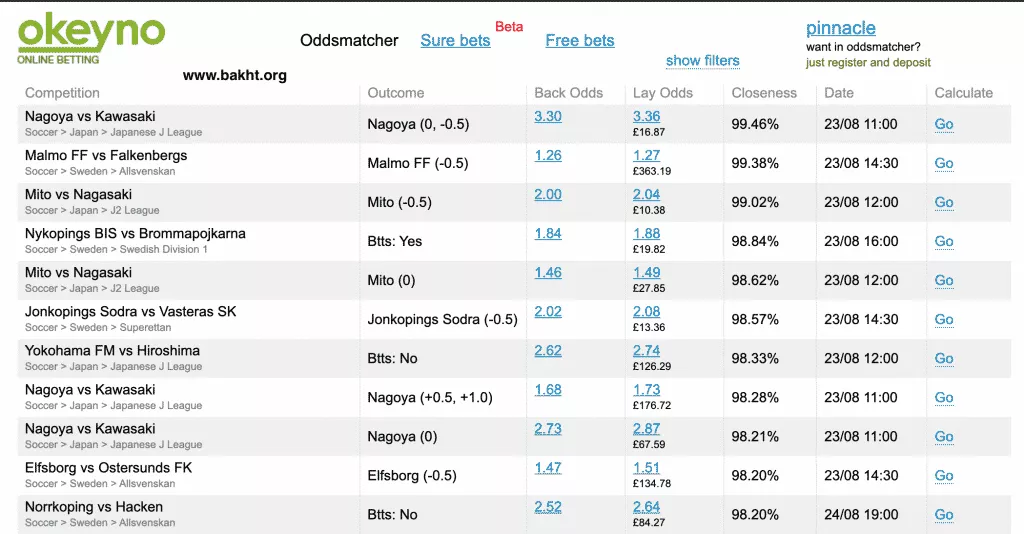Viewport: 1024px width, 534px height.
Task: Open Go calculator for Yokohama FM vs Hiroshima
Action: (x=943, y=359)
